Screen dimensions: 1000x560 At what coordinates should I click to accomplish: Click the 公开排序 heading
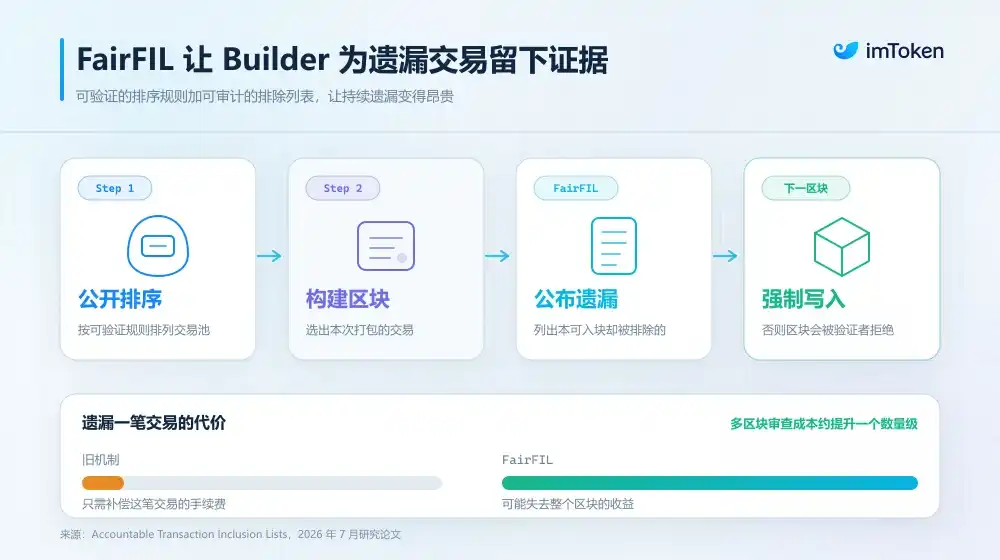point(120,299)
